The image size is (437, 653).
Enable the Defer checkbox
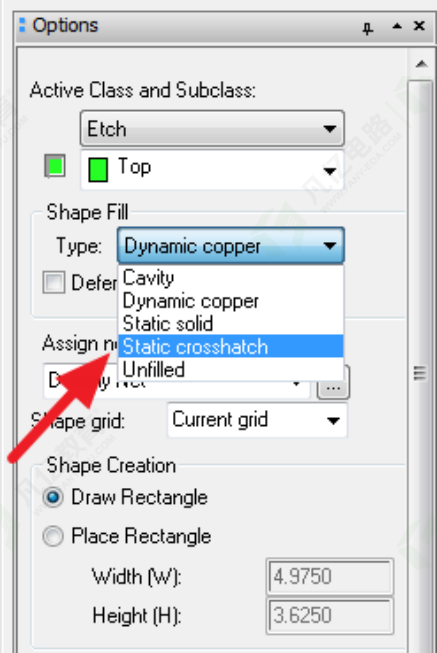point(54,282)
